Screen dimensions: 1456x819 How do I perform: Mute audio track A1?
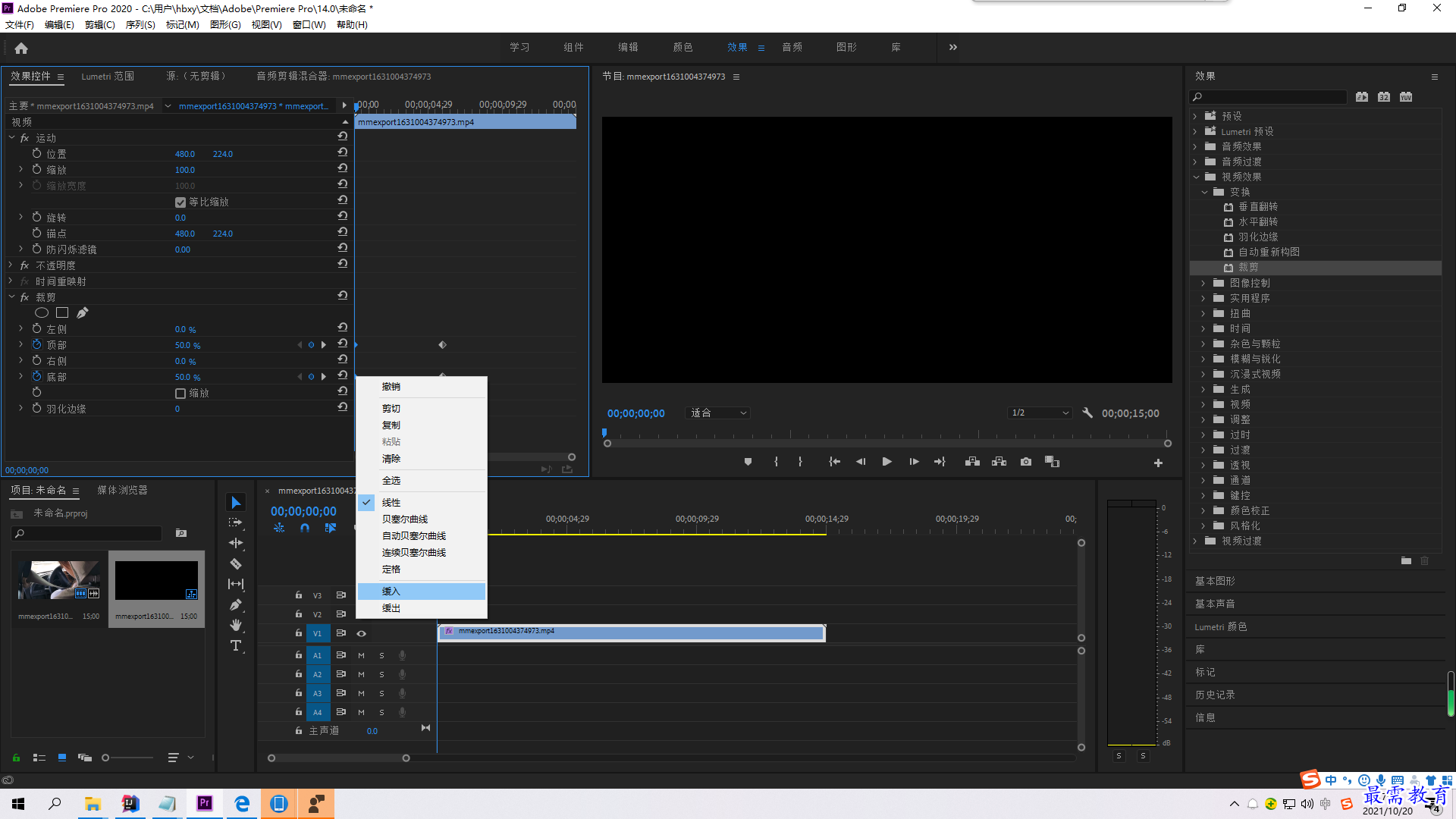click(361, 655)
